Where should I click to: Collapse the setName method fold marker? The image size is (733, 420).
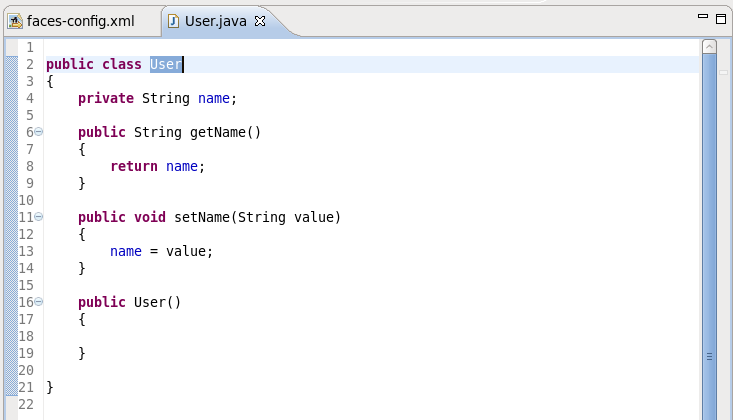pyautogui.click(x=39, y=217)
